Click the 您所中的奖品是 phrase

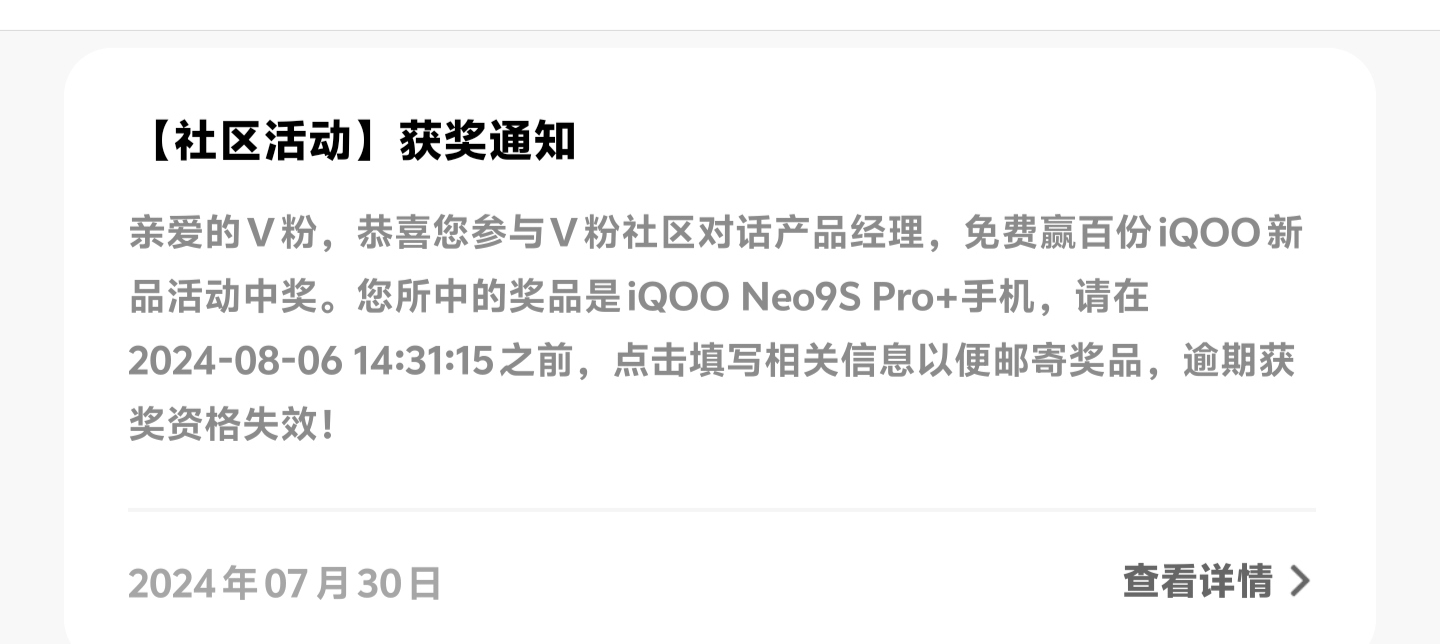click(490, 298)
